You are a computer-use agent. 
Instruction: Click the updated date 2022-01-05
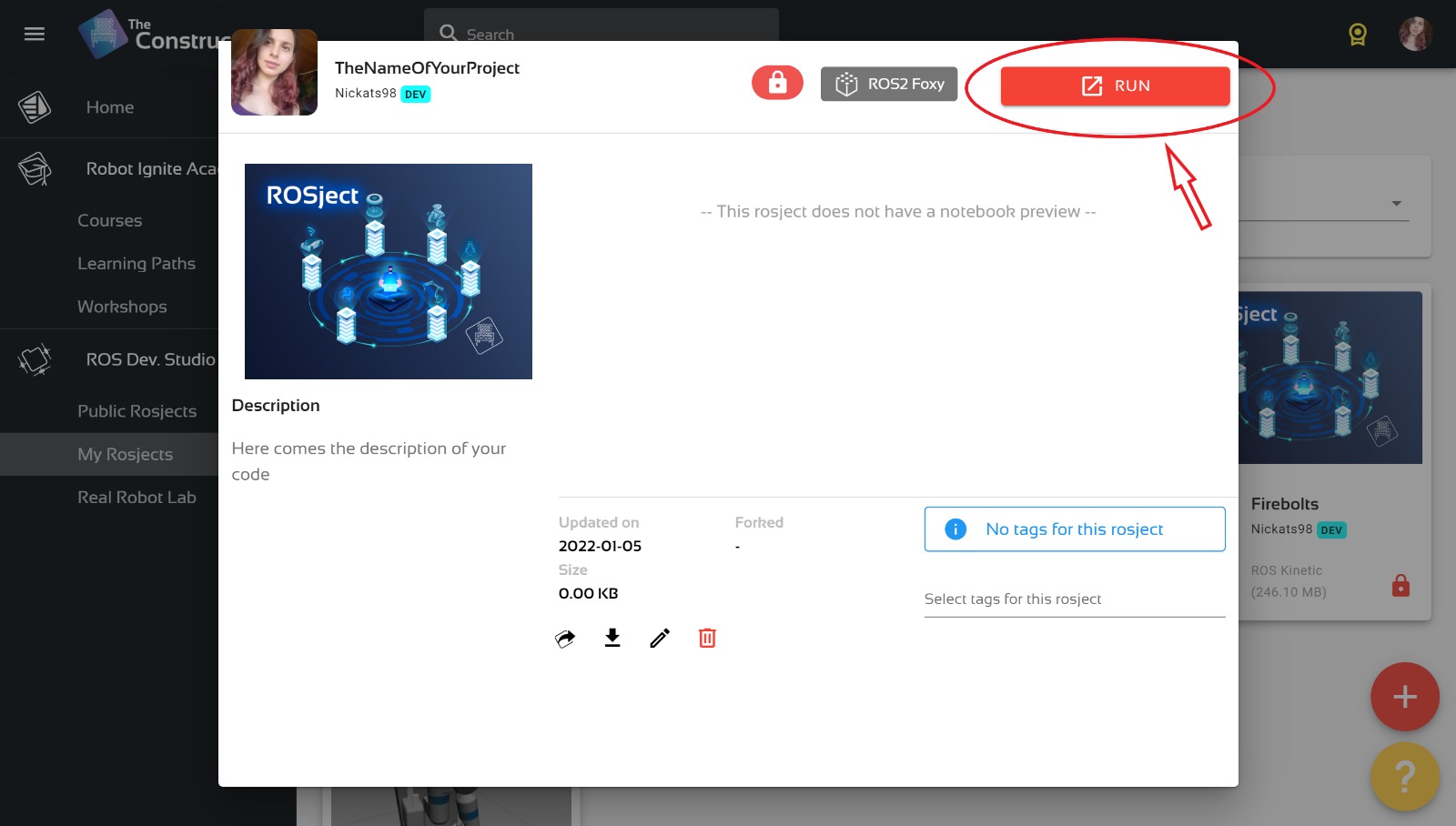pyautogui.click(x=600, y=546)
